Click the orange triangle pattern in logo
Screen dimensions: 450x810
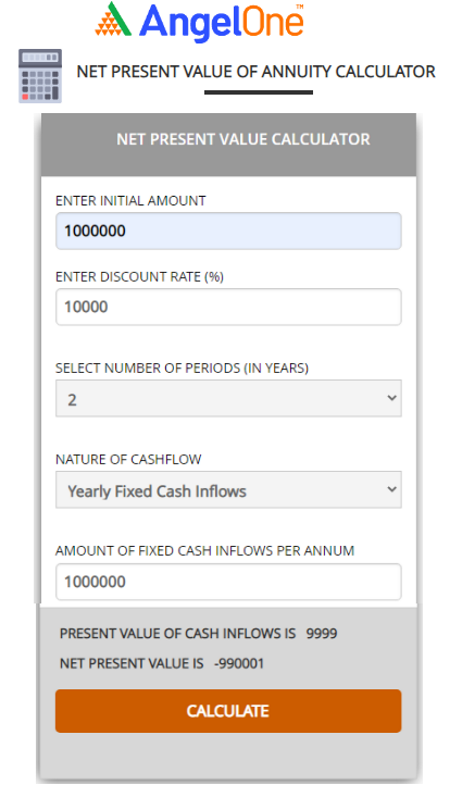click(107, 26)
